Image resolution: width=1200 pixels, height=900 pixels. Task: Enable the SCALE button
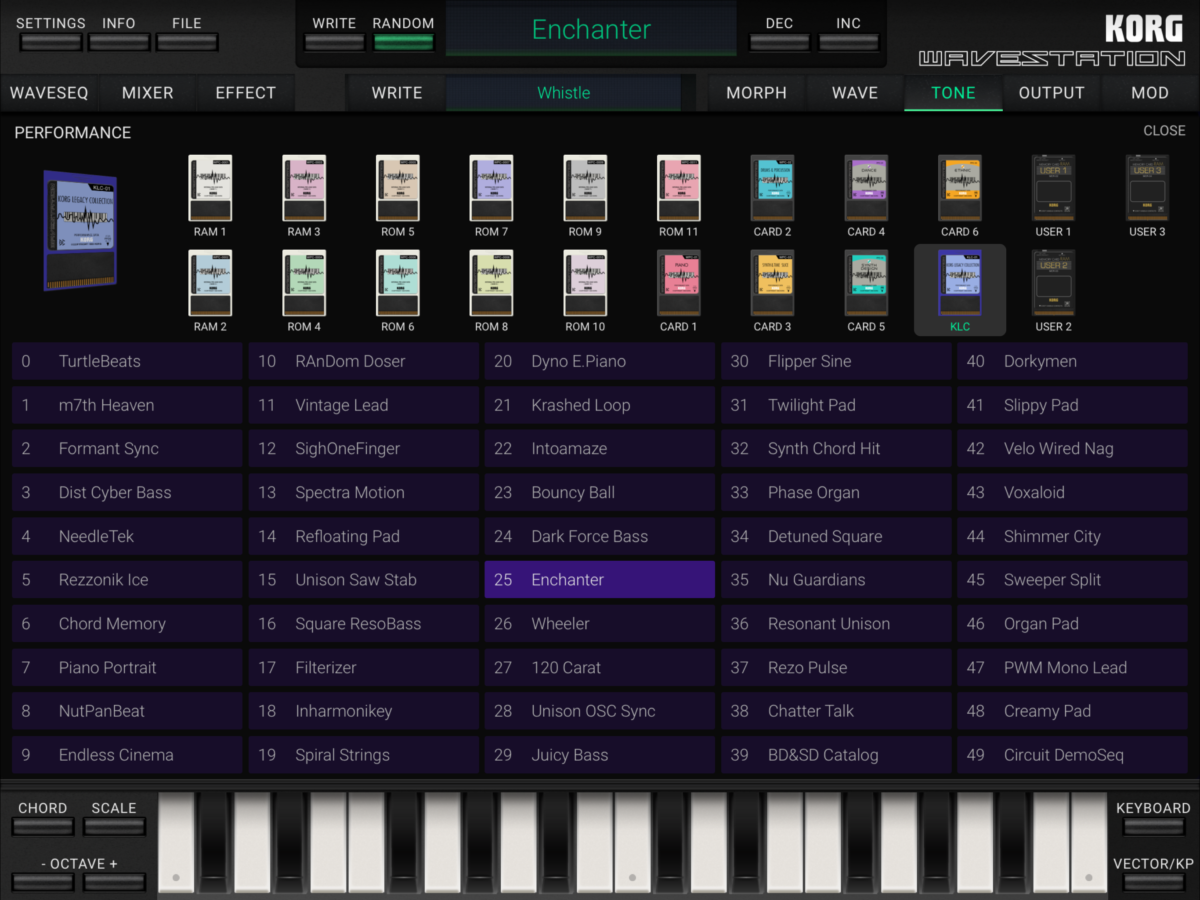click(114, 826)
